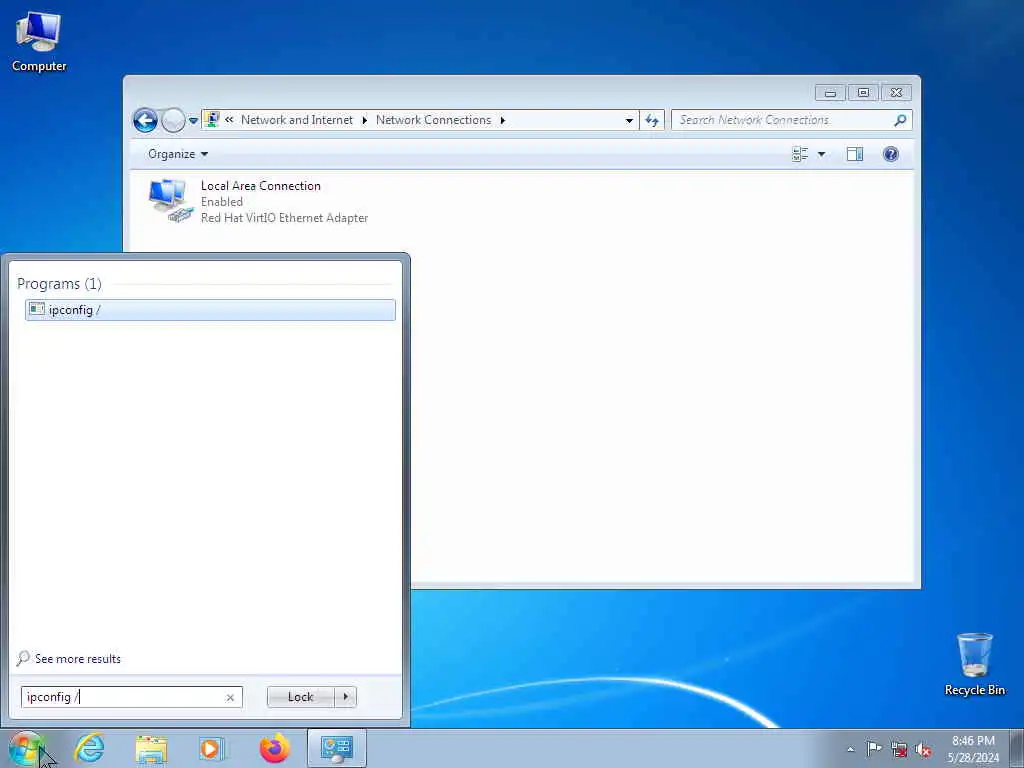The image size is (1024, 768).
Task: Click the search magnifier icon
Action: tap(900, 120)
